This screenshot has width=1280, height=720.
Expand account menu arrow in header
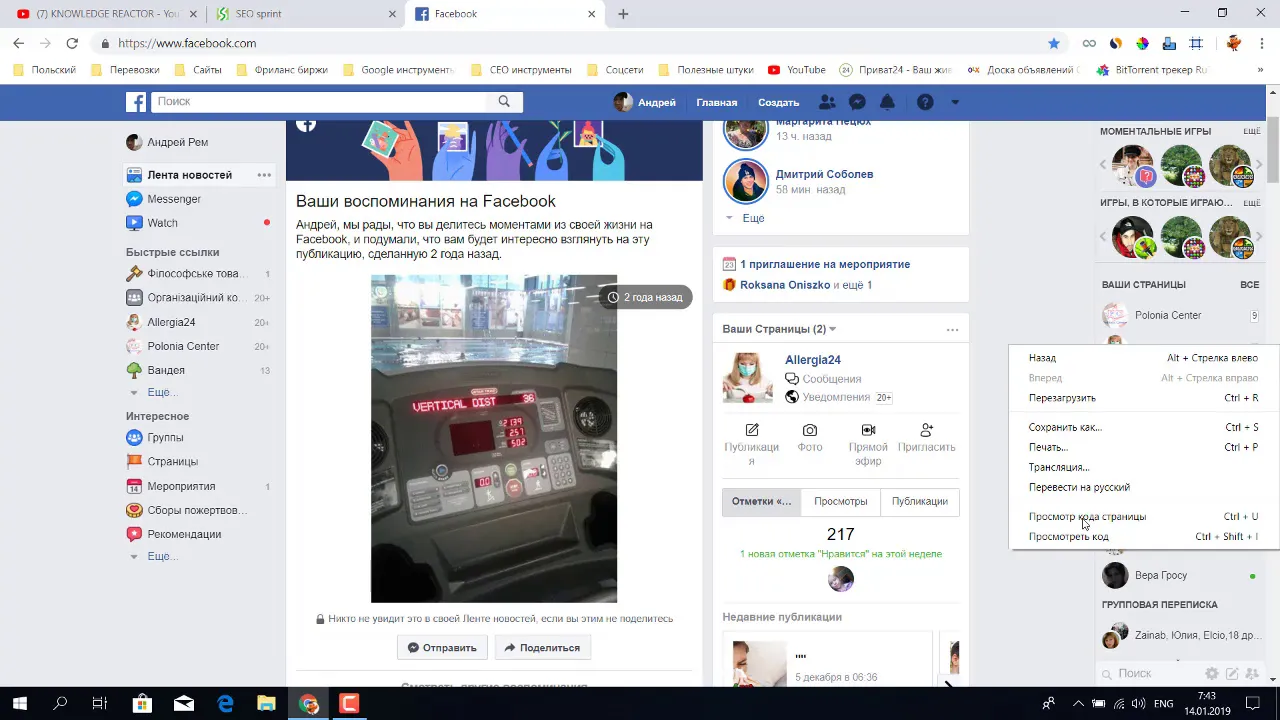[955, 102]
